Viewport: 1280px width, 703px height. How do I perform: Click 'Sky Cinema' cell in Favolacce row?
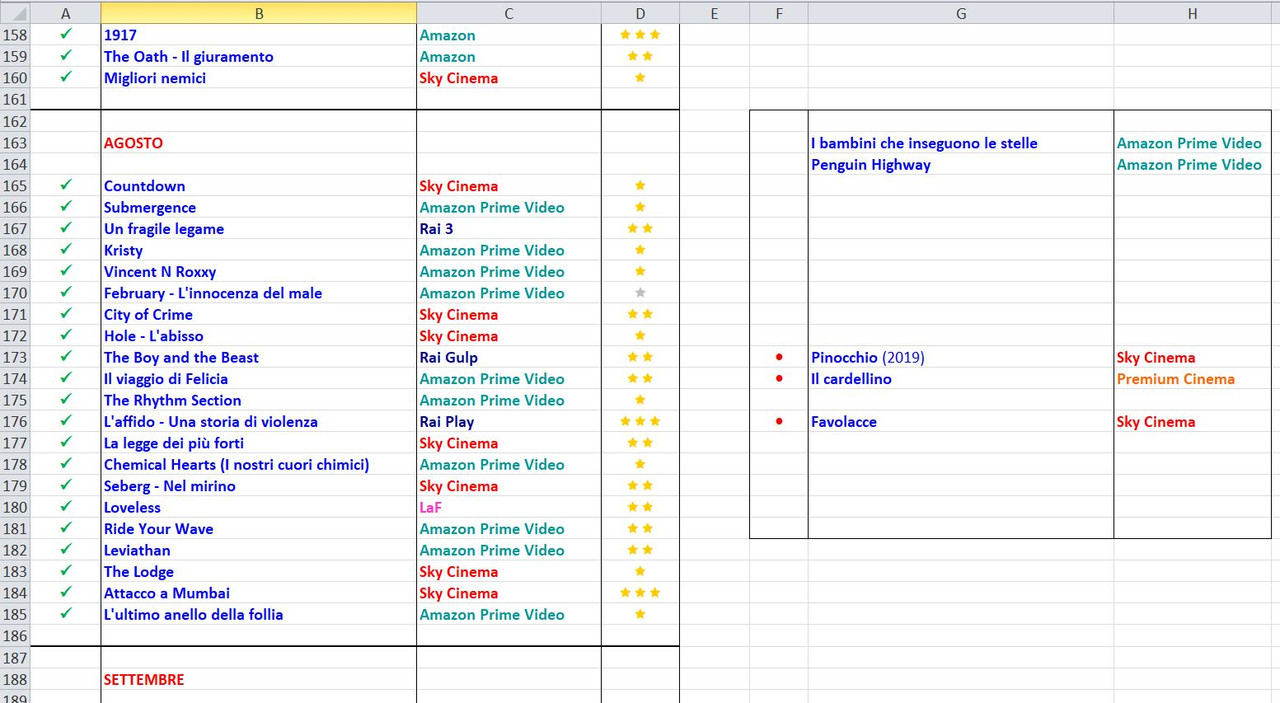[x=1192, y=422]
